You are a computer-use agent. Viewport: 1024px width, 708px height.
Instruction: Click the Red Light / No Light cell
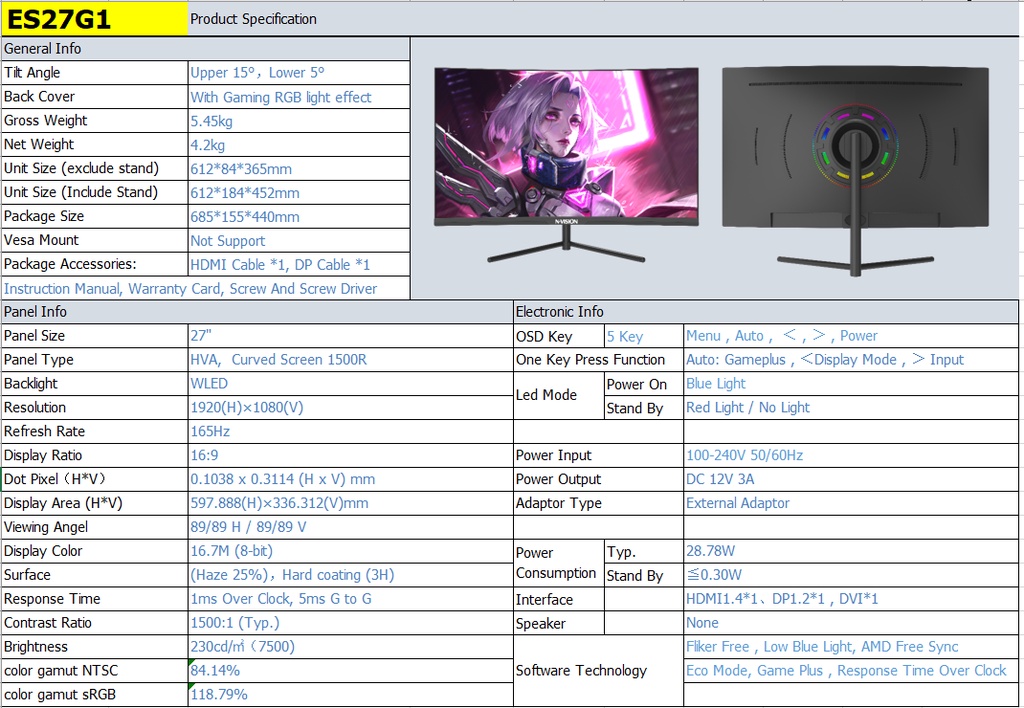click(852, 408)
